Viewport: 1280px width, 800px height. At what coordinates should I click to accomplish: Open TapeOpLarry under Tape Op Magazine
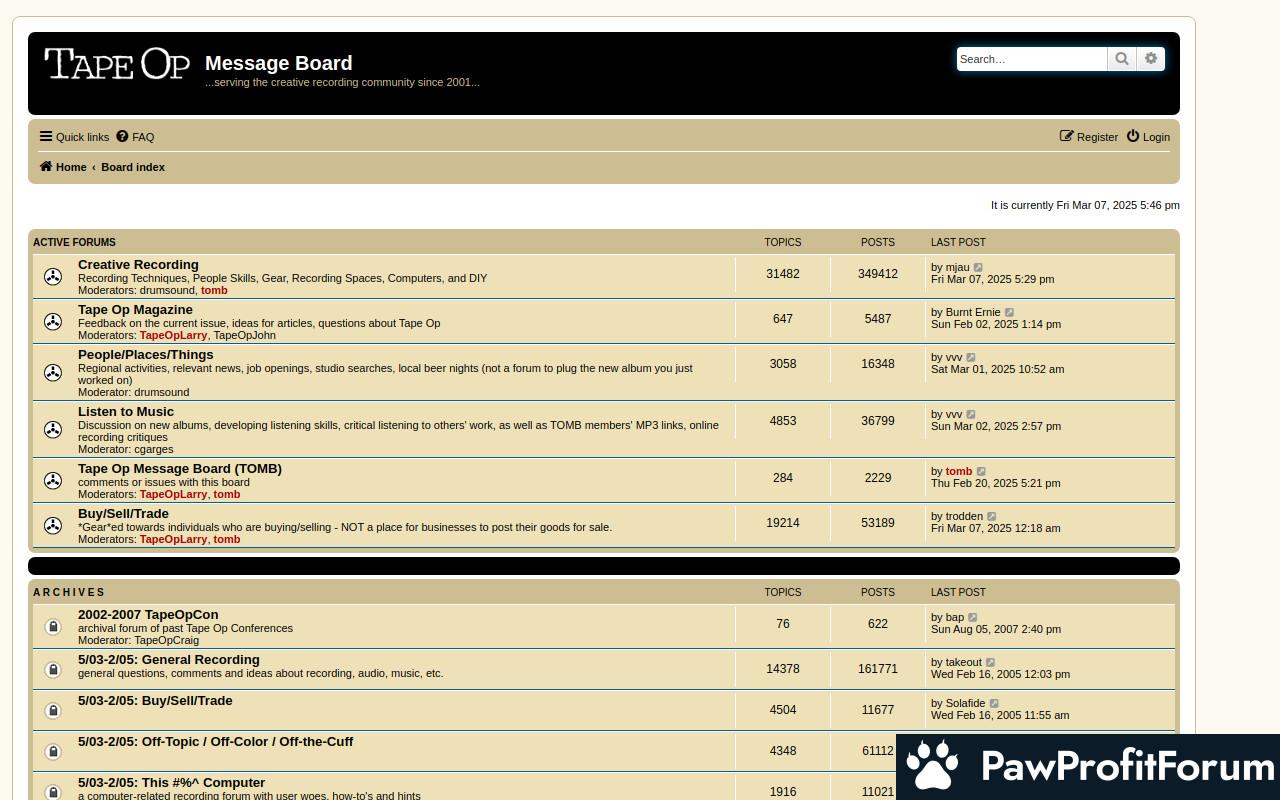click(173, 336)
